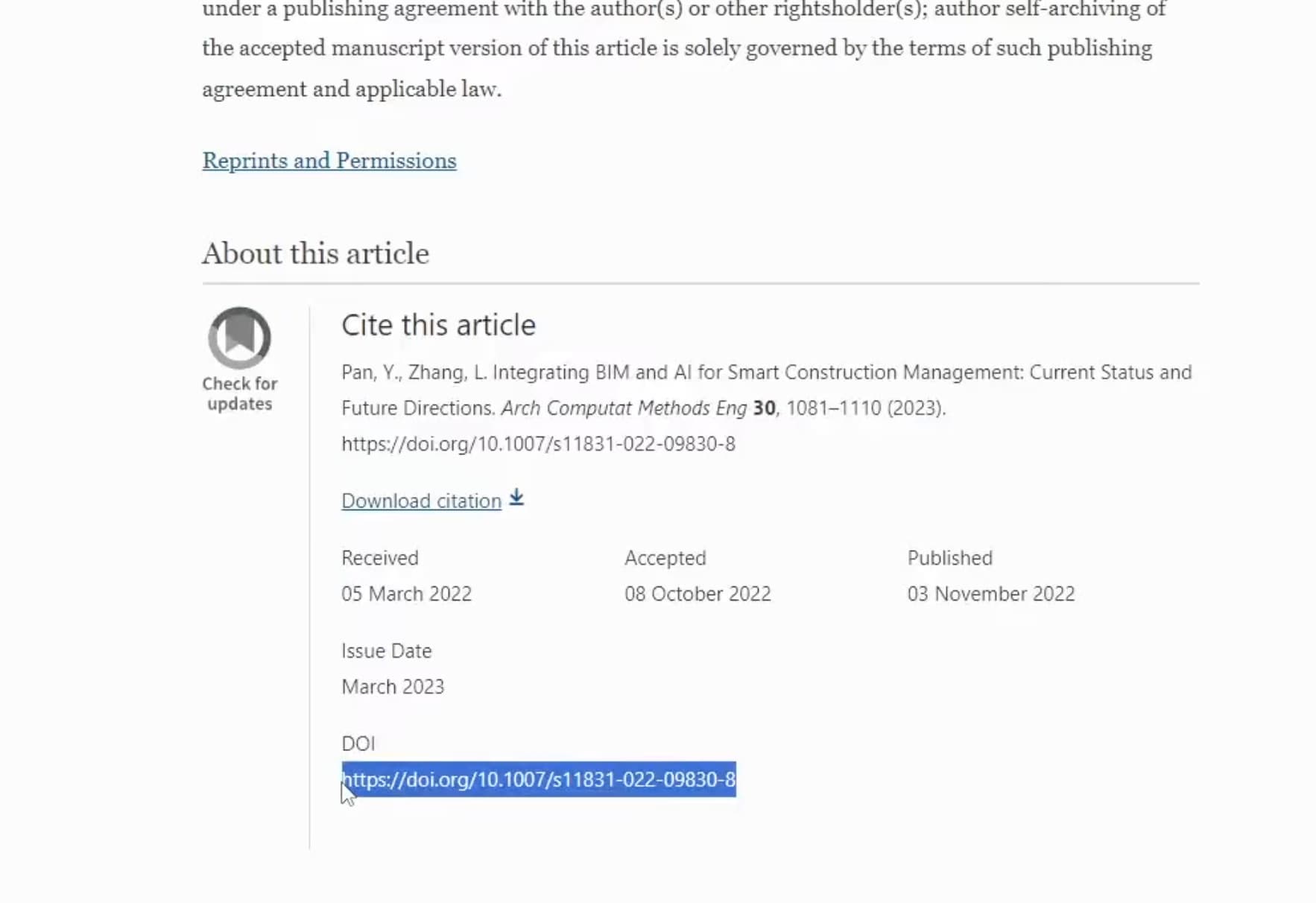
Task: Click the Accepted label
Action: click(x=665, y=558)
